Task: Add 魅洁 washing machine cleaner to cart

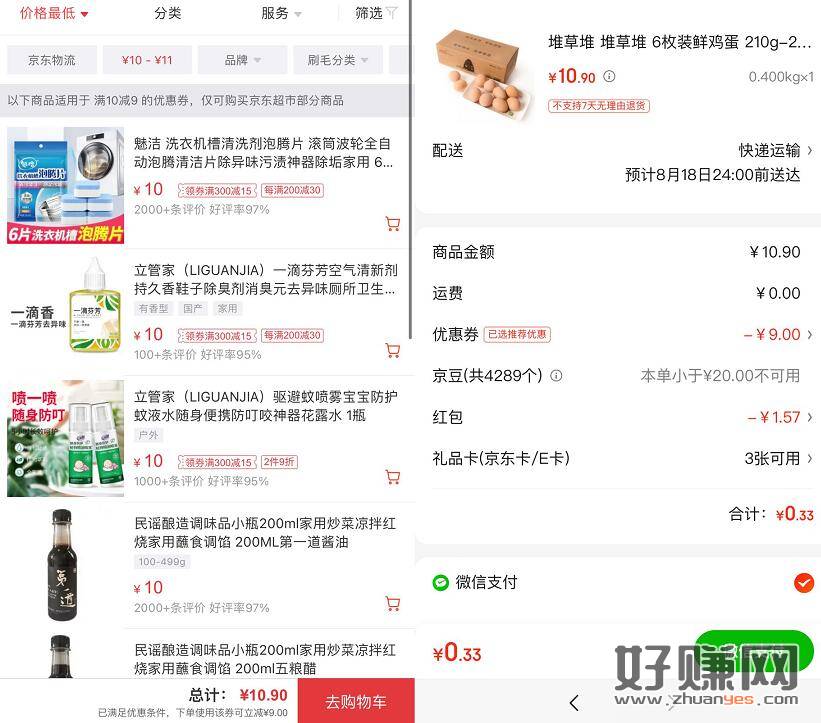Action: point(393,224)
